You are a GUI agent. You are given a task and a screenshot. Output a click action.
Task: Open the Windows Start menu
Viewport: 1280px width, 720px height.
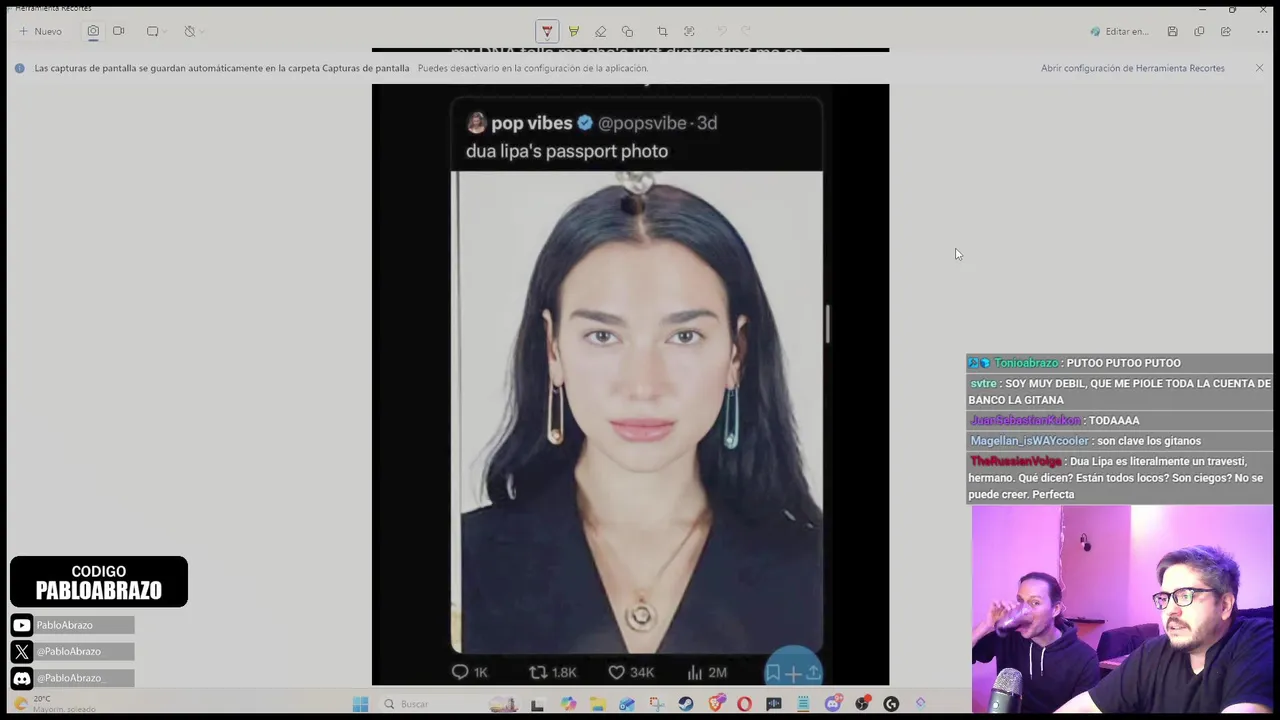point(360,704)
